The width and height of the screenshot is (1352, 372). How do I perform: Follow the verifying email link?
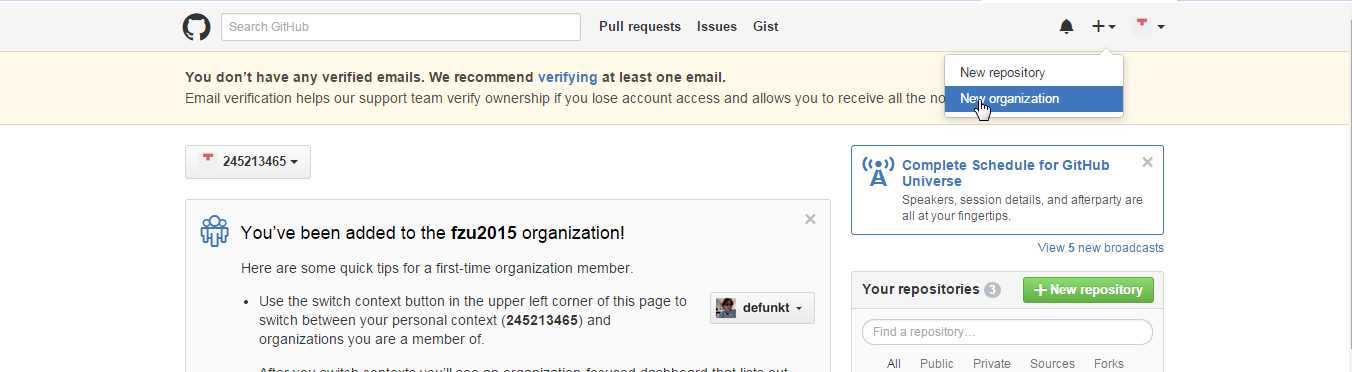coord(568,77)
